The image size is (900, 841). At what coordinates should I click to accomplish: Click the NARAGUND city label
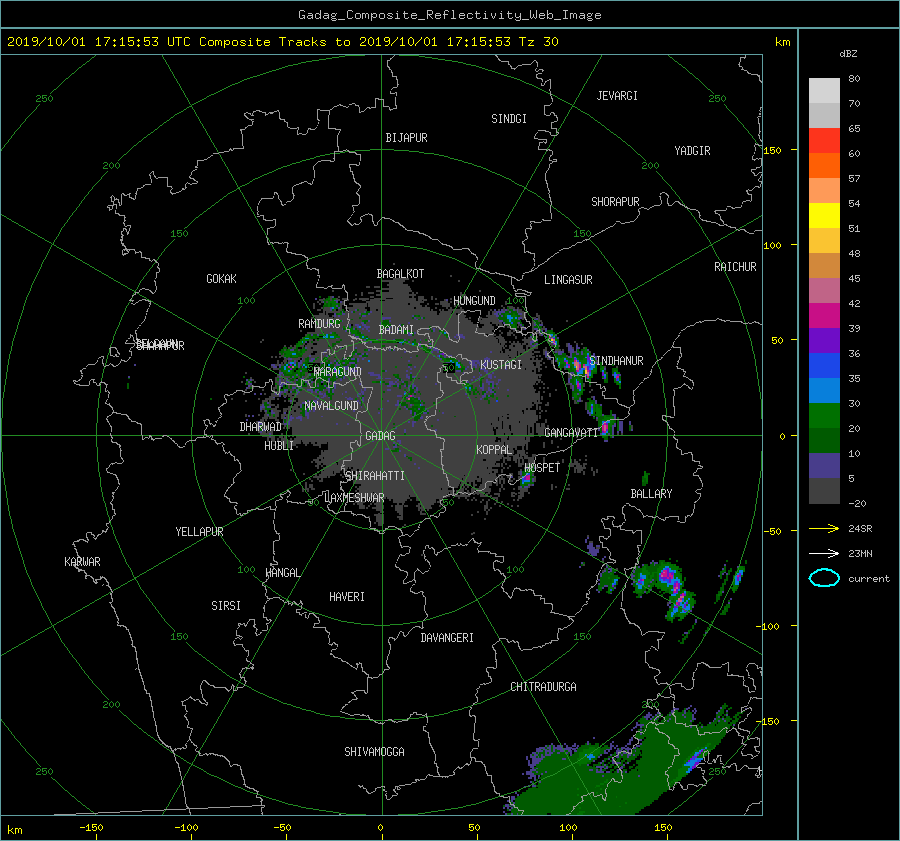click(x=338, y=372)
